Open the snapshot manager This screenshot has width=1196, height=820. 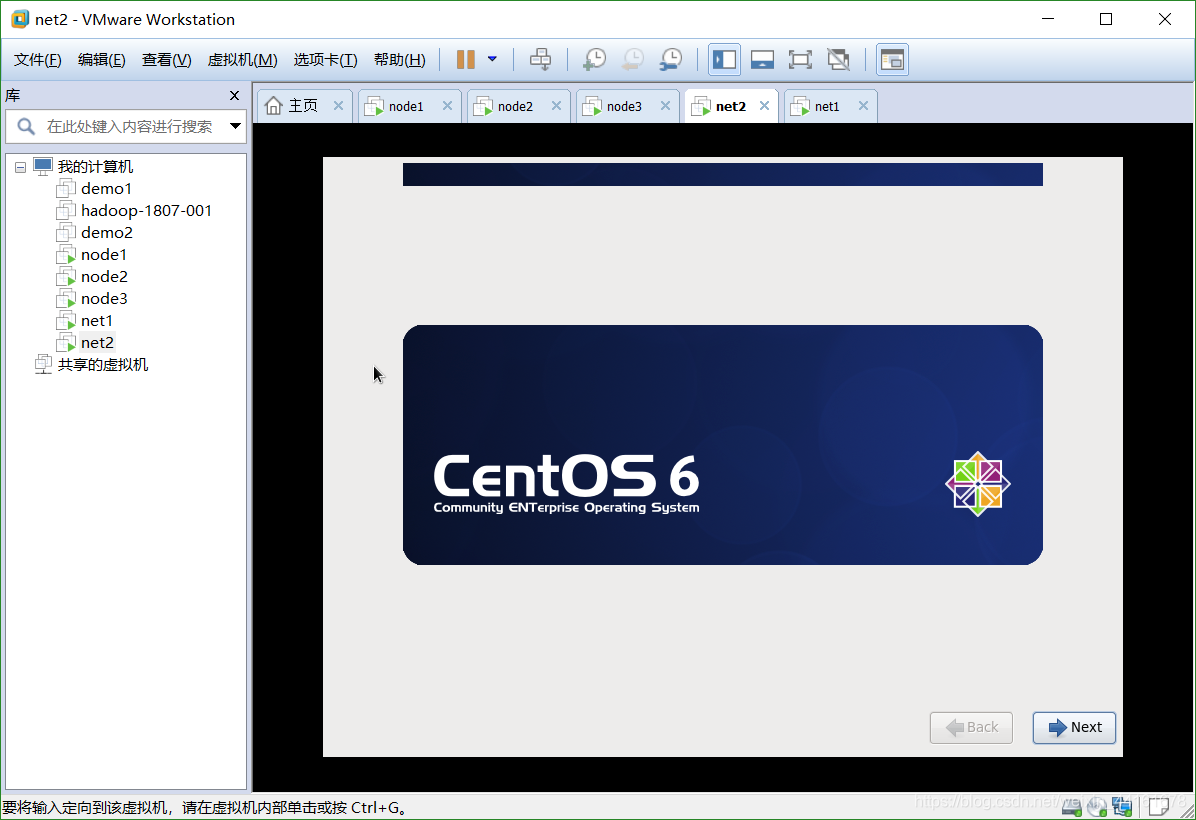pos(670,59)
